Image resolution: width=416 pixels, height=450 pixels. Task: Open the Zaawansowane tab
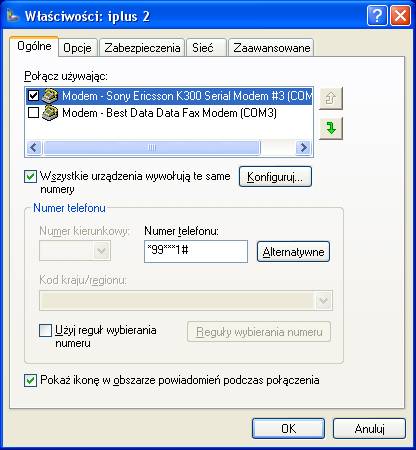coord(272,48)
